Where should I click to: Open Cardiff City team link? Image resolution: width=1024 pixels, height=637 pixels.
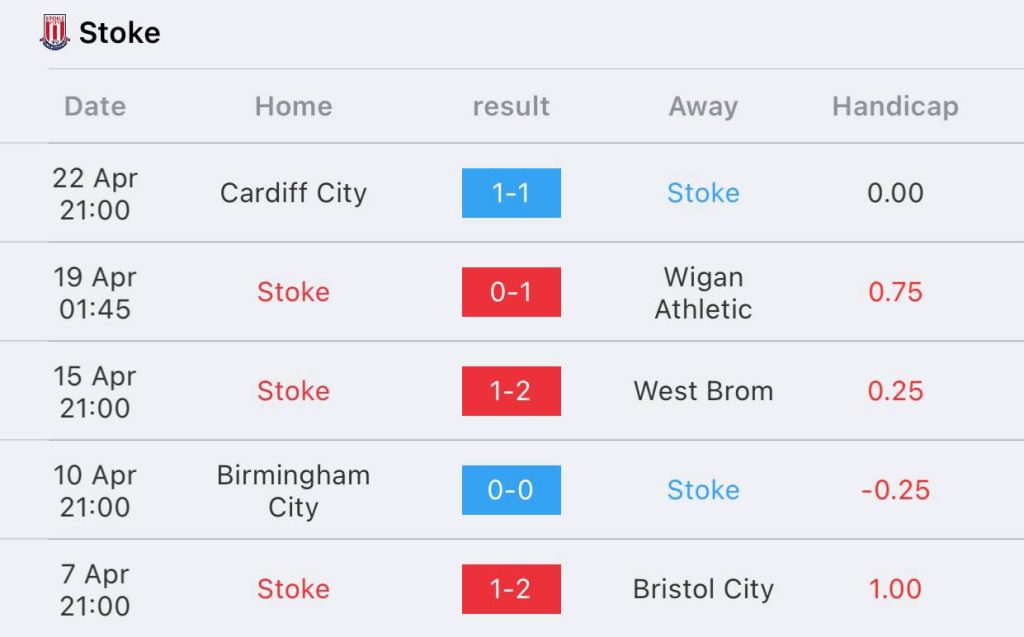pos(293,193)
